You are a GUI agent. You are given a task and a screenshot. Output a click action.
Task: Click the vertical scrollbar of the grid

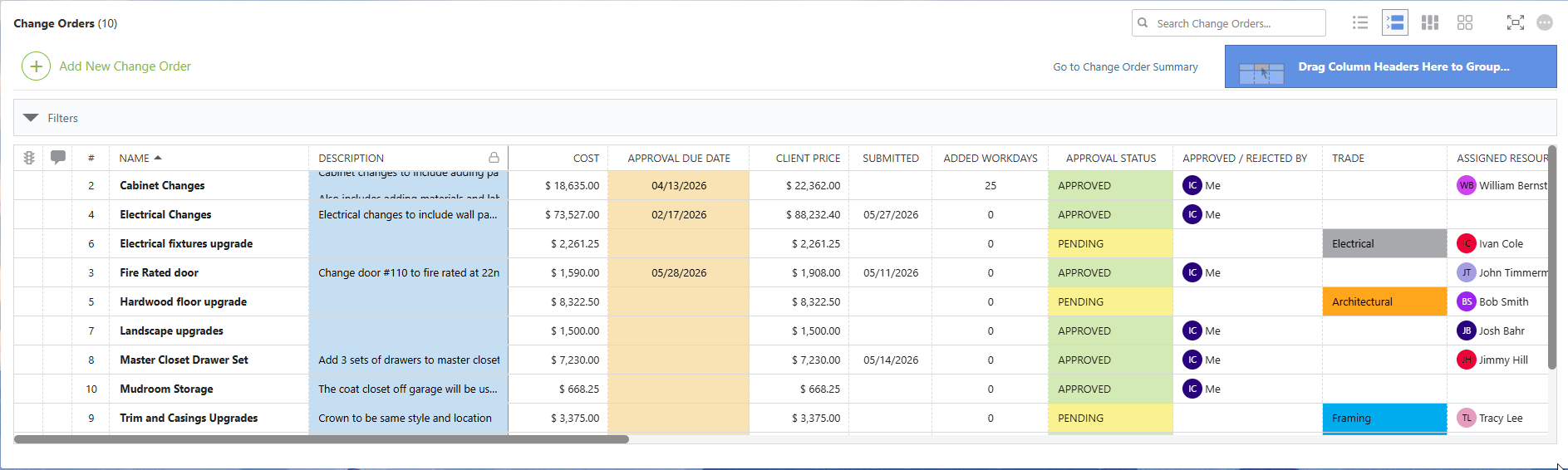click(x=1552, y=257)
